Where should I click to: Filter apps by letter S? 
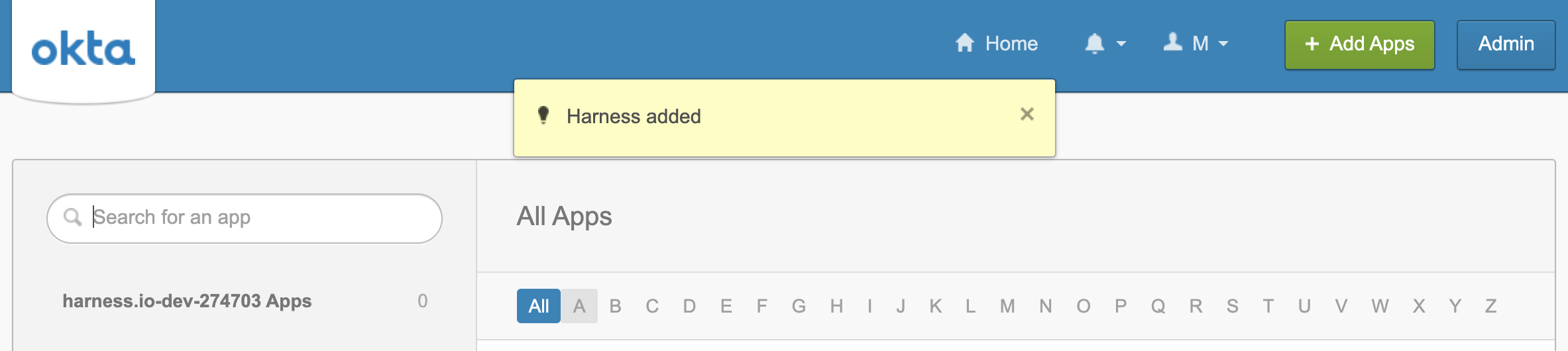click(x=1233, y=306)
